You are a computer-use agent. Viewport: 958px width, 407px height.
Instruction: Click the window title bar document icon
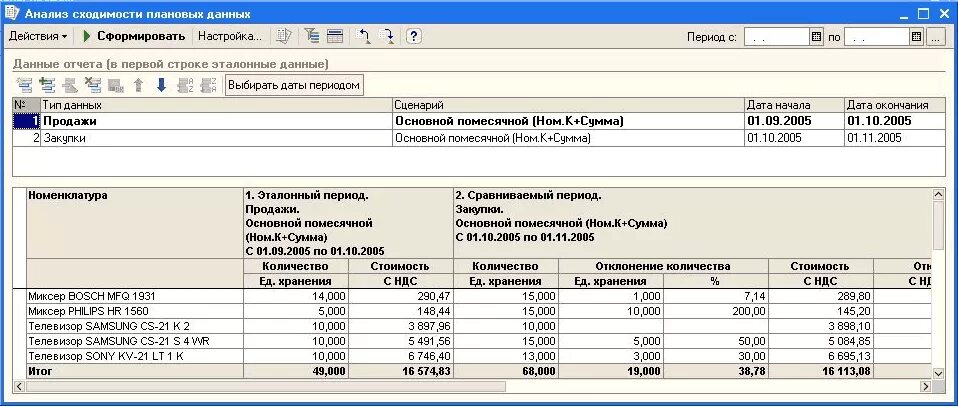(11, 12)
